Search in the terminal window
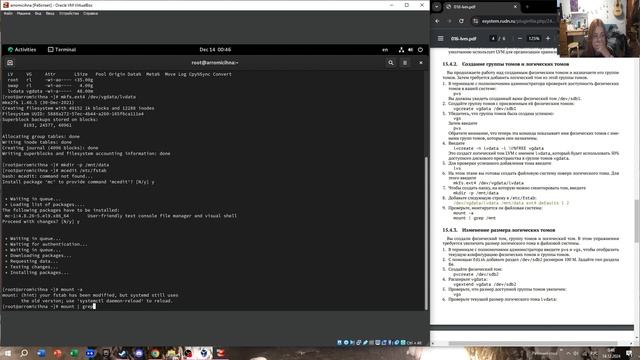 391,63
